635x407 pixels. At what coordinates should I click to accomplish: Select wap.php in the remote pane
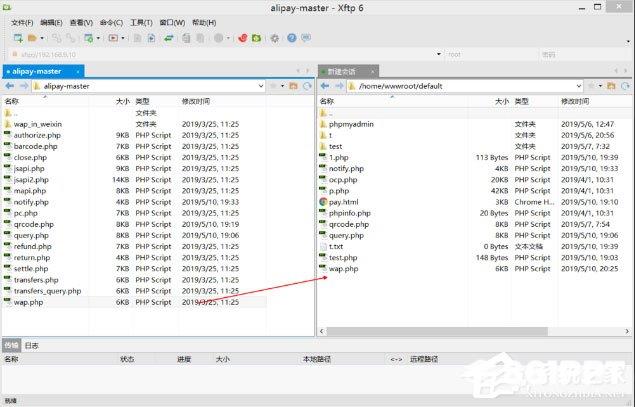[x=343, y=268]
